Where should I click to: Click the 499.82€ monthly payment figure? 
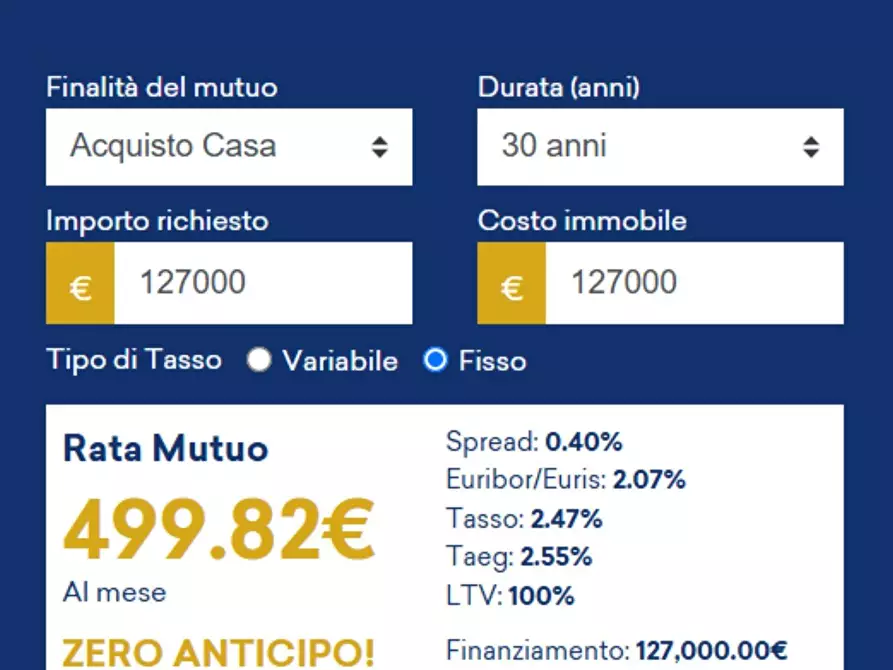219,530
